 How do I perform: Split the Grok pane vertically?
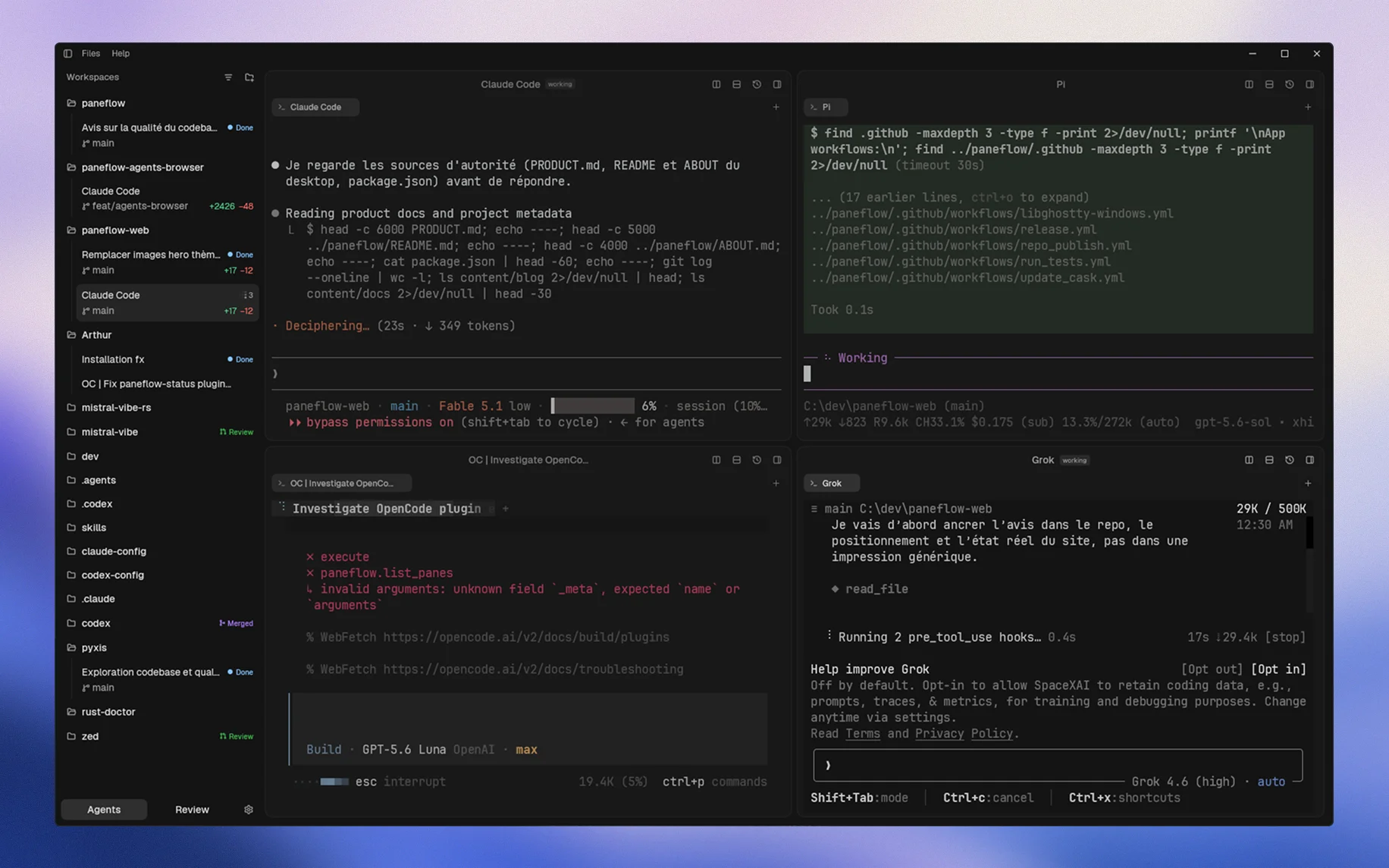point(1249,460)
